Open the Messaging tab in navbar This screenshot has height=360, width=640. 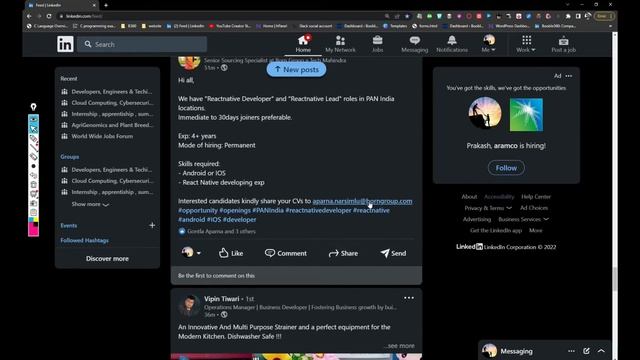click(414, 44)
